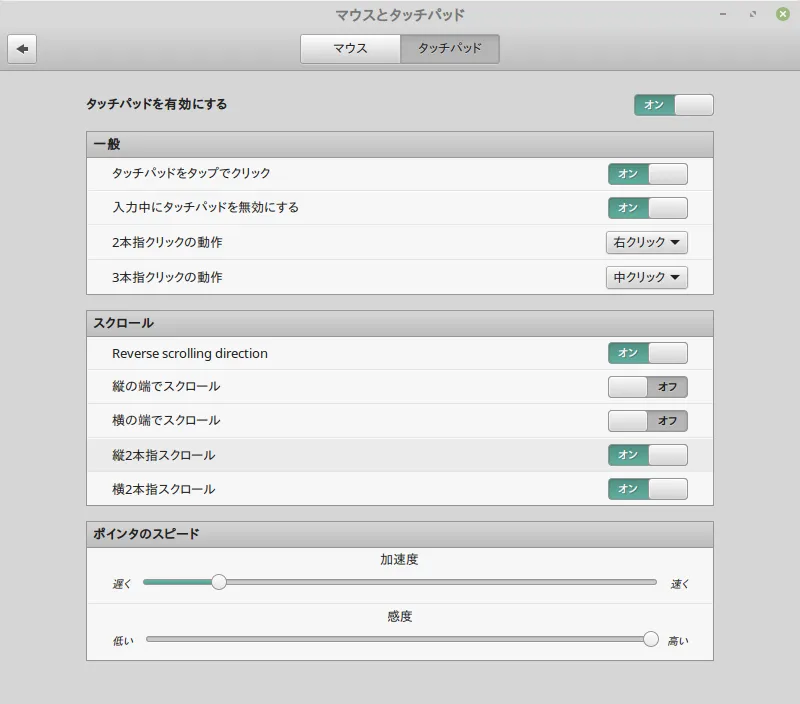The image size is (800, 704).
Task: Open the 2本指クリックの動作 dropdown showing 右クリック
Action: tap(646, 242)
